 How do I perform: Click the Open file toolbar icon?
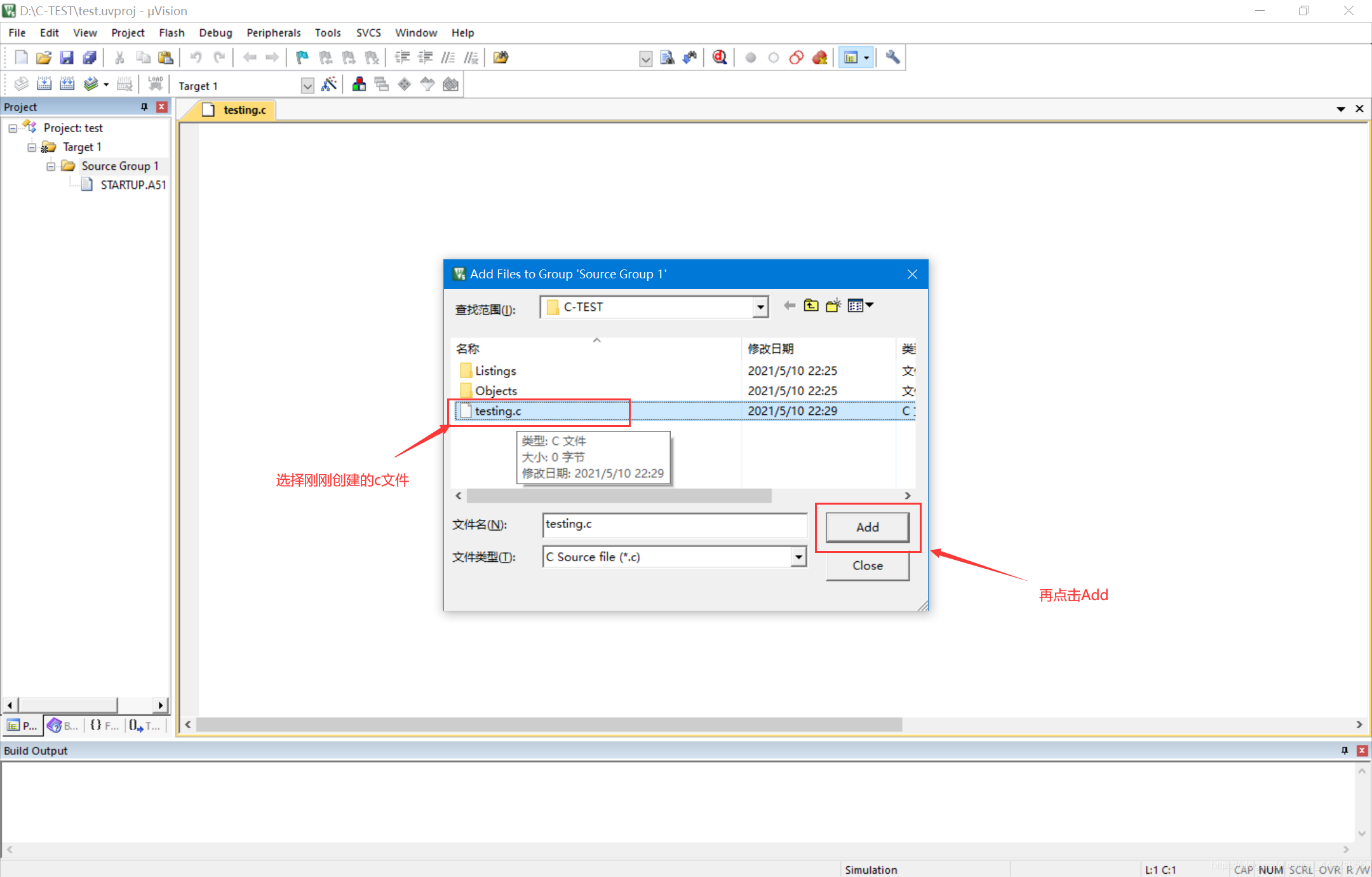[44, 58]
